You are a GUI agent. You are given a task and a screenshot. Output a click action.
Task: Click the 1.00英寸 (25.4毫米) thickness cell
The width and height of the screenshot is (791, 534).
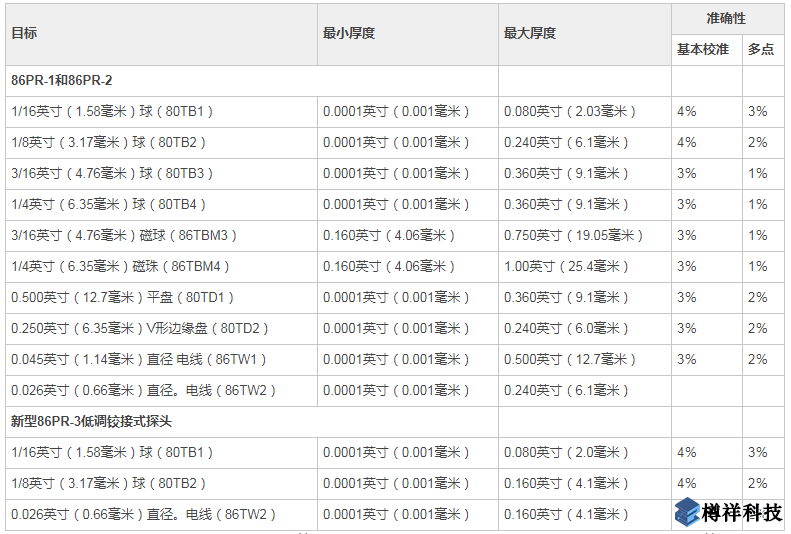click(x=566, y=266)
